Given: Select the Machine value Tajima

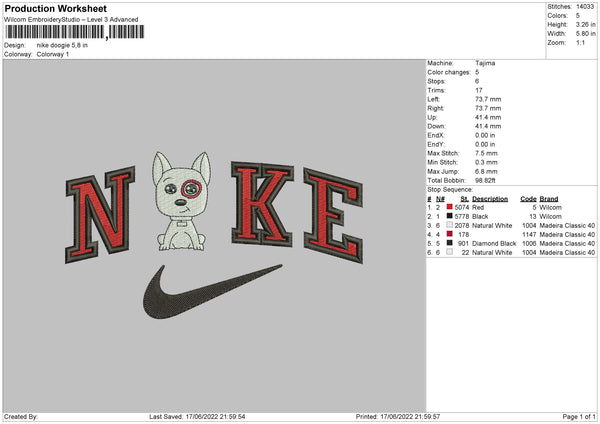Looking at the screenshot, I should (x=485, y=63).
